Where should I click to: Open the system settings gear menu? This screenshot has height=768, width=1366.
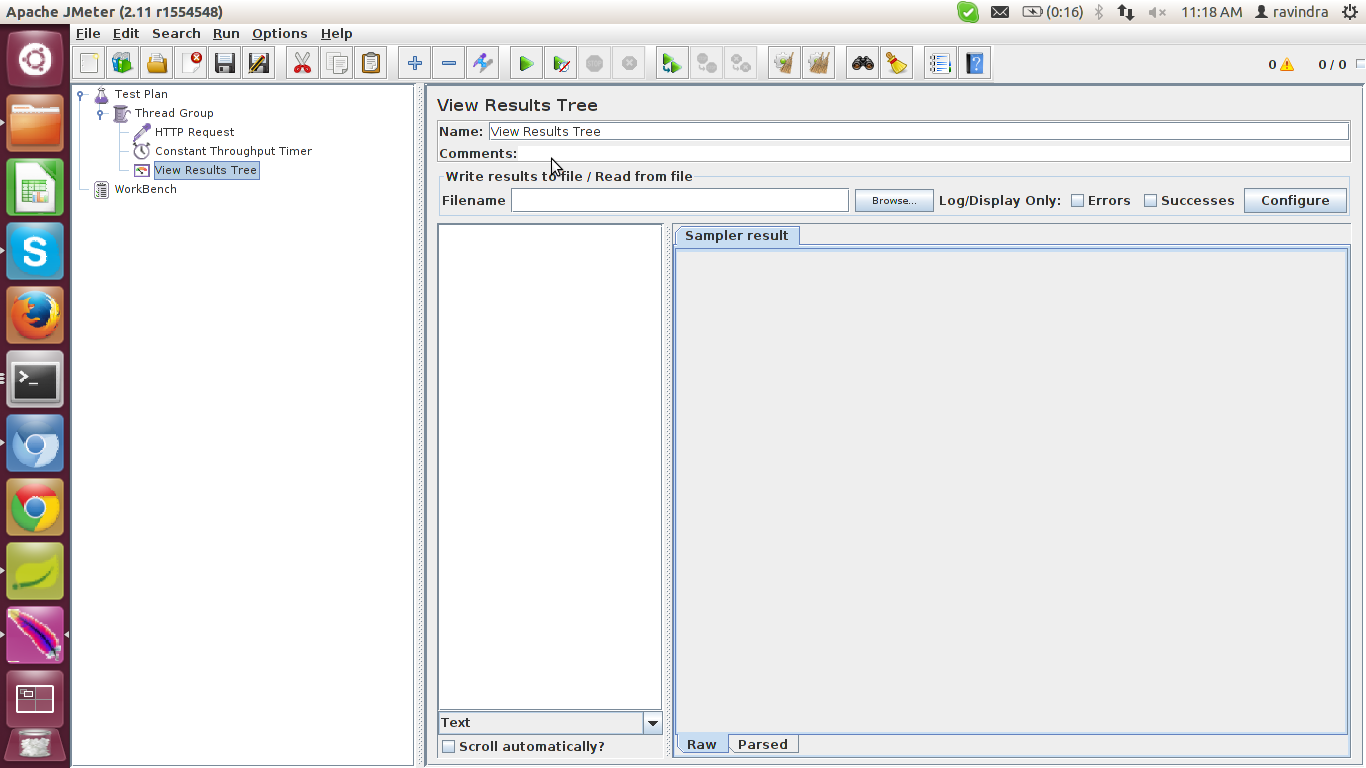1348,12
